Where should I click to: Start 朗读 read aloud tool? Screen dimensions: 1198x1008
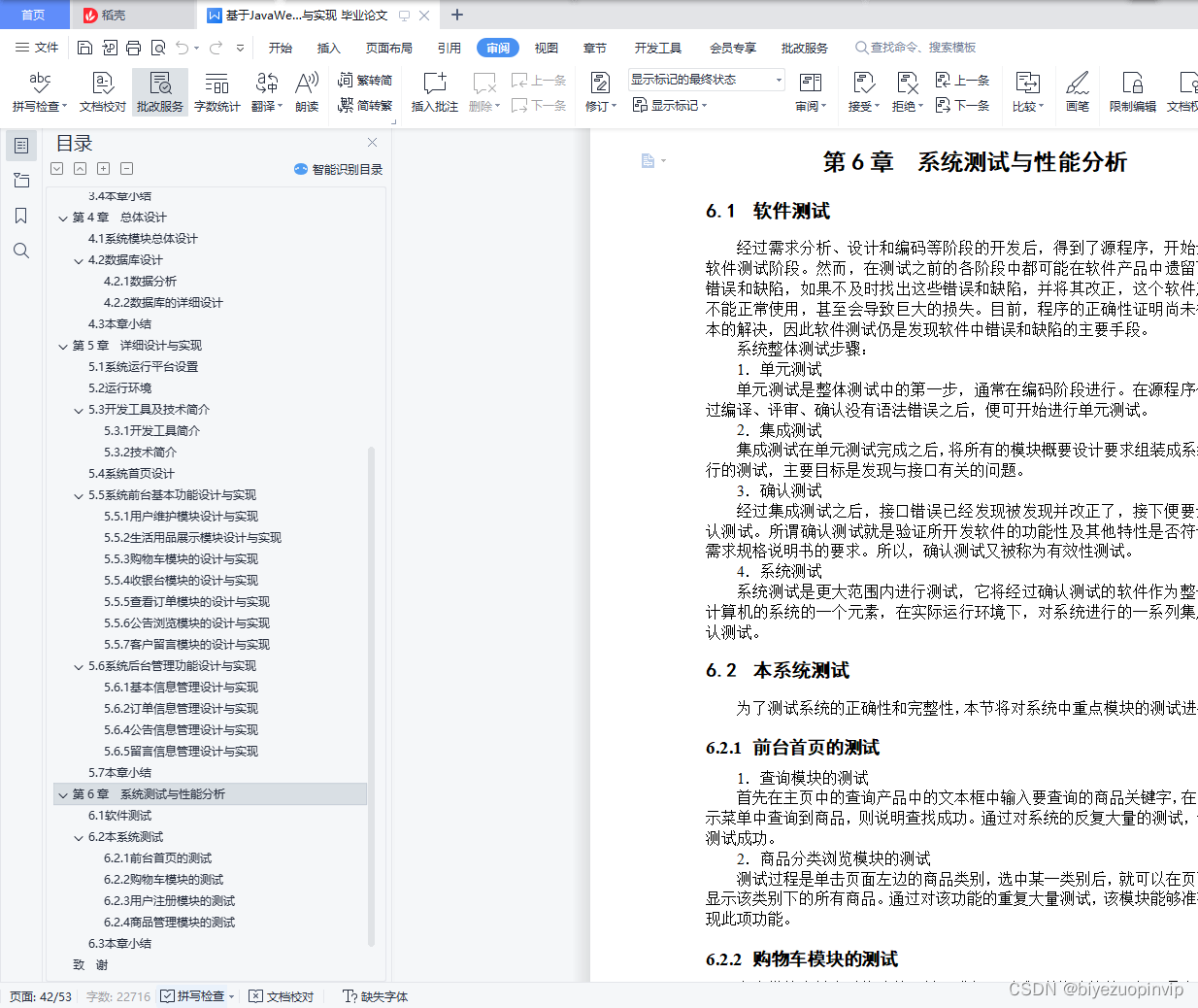point(307,92)
